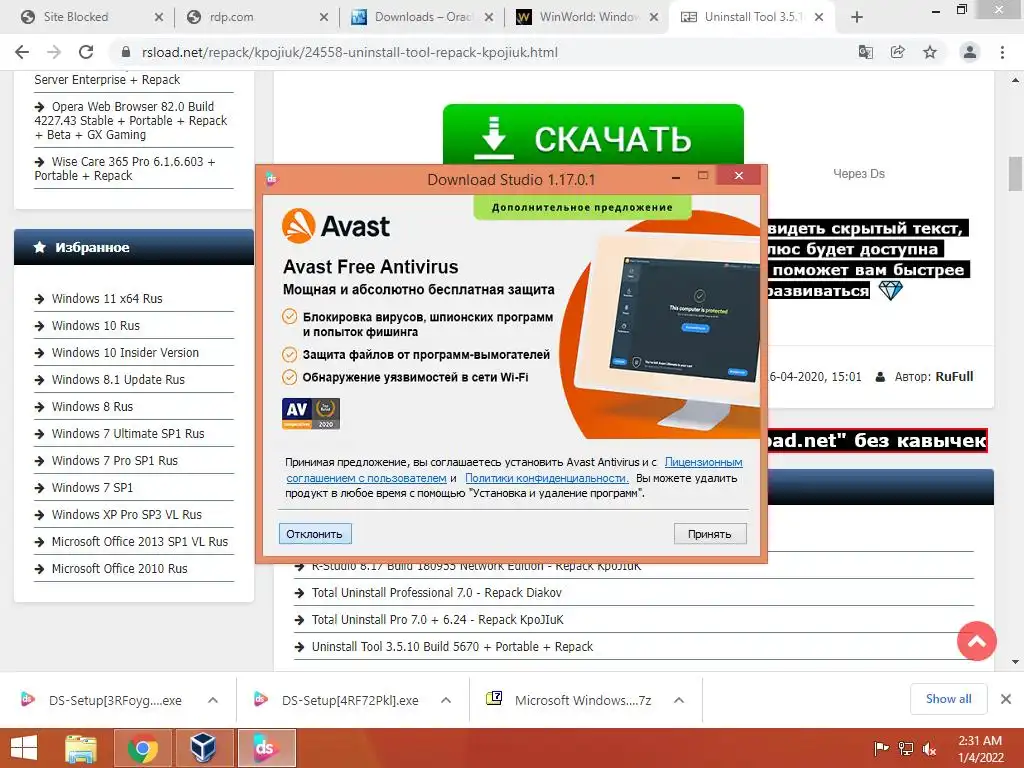Open Windows 7 Ultimate SP1 Rus link
This screenshot has width=1024, height=768.
[128, 434]
